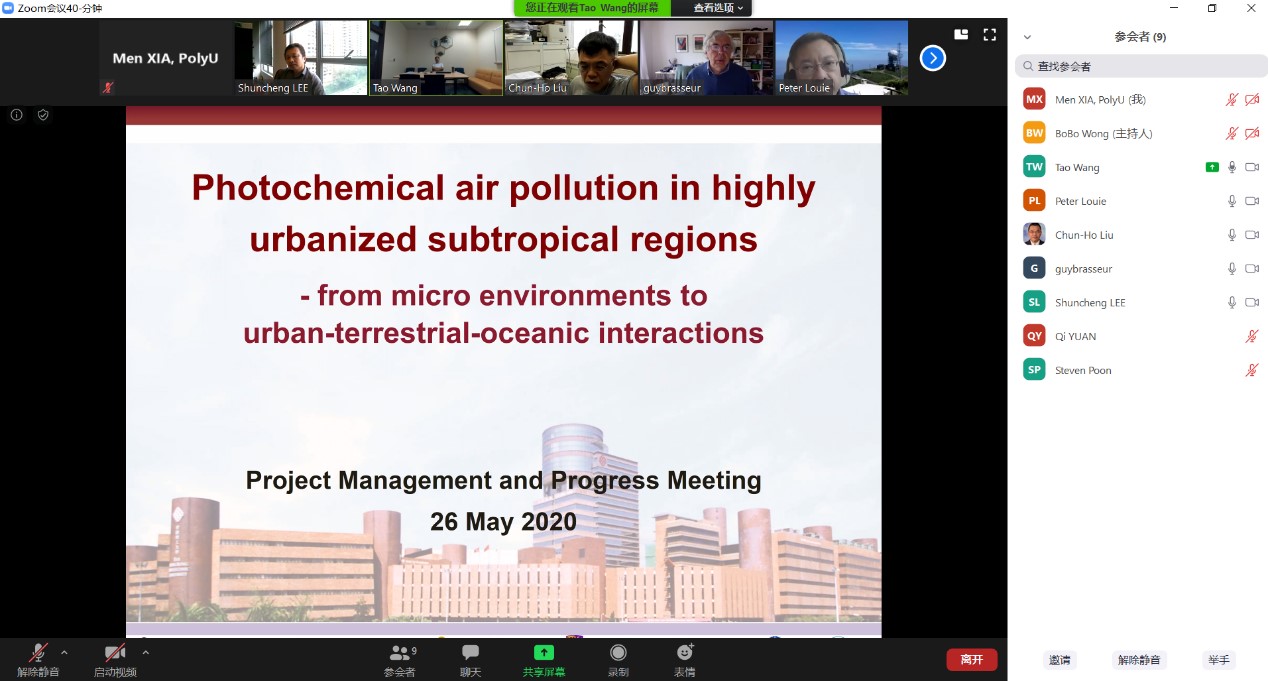Click the meeting info icon at top-left
This screenshot has height=681, width=1268.
[x=17, y=115]
